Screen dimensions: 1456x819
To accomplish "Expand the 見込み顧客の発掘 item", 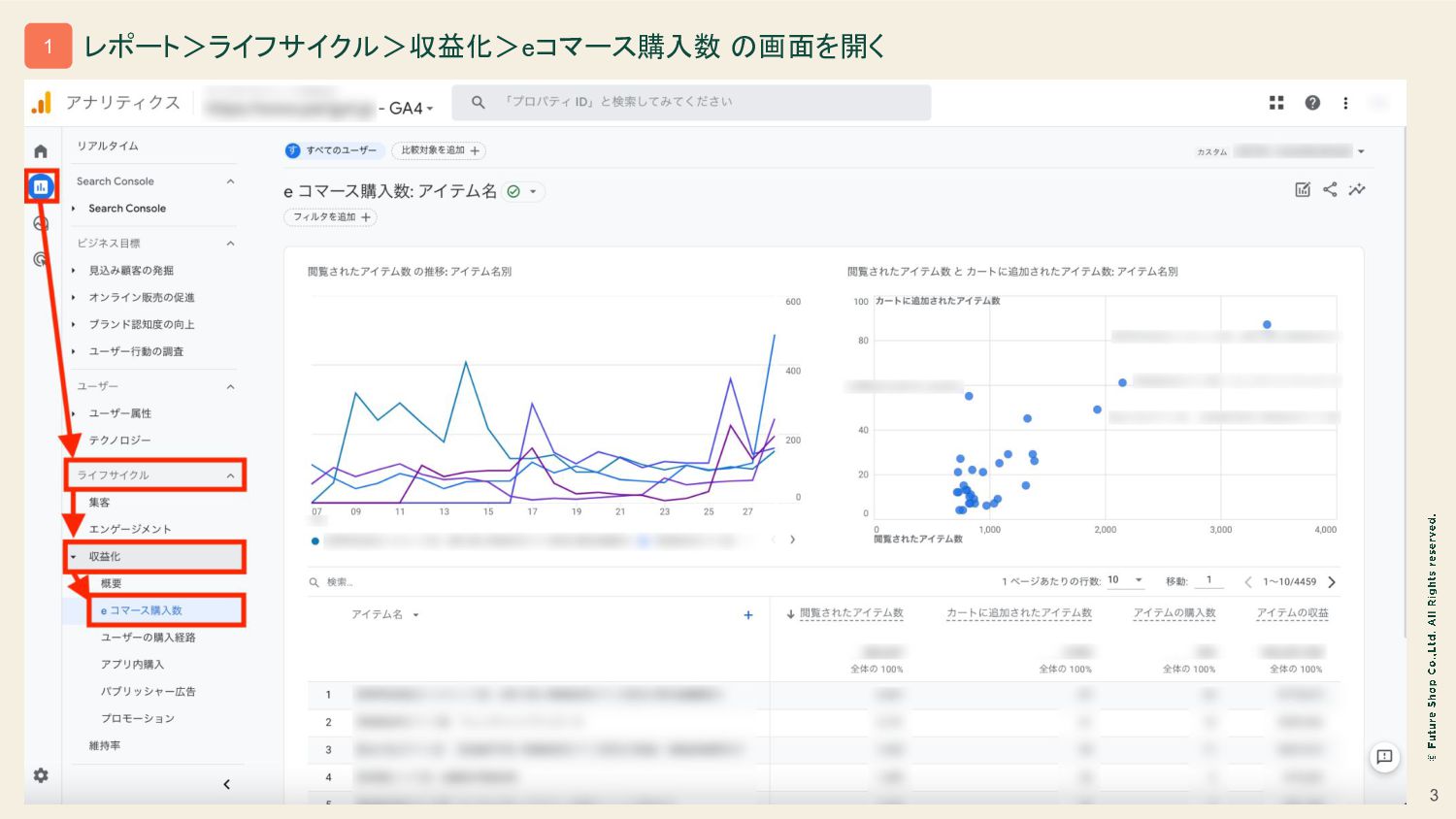I will pyautogui.click(x=74, y=271).
